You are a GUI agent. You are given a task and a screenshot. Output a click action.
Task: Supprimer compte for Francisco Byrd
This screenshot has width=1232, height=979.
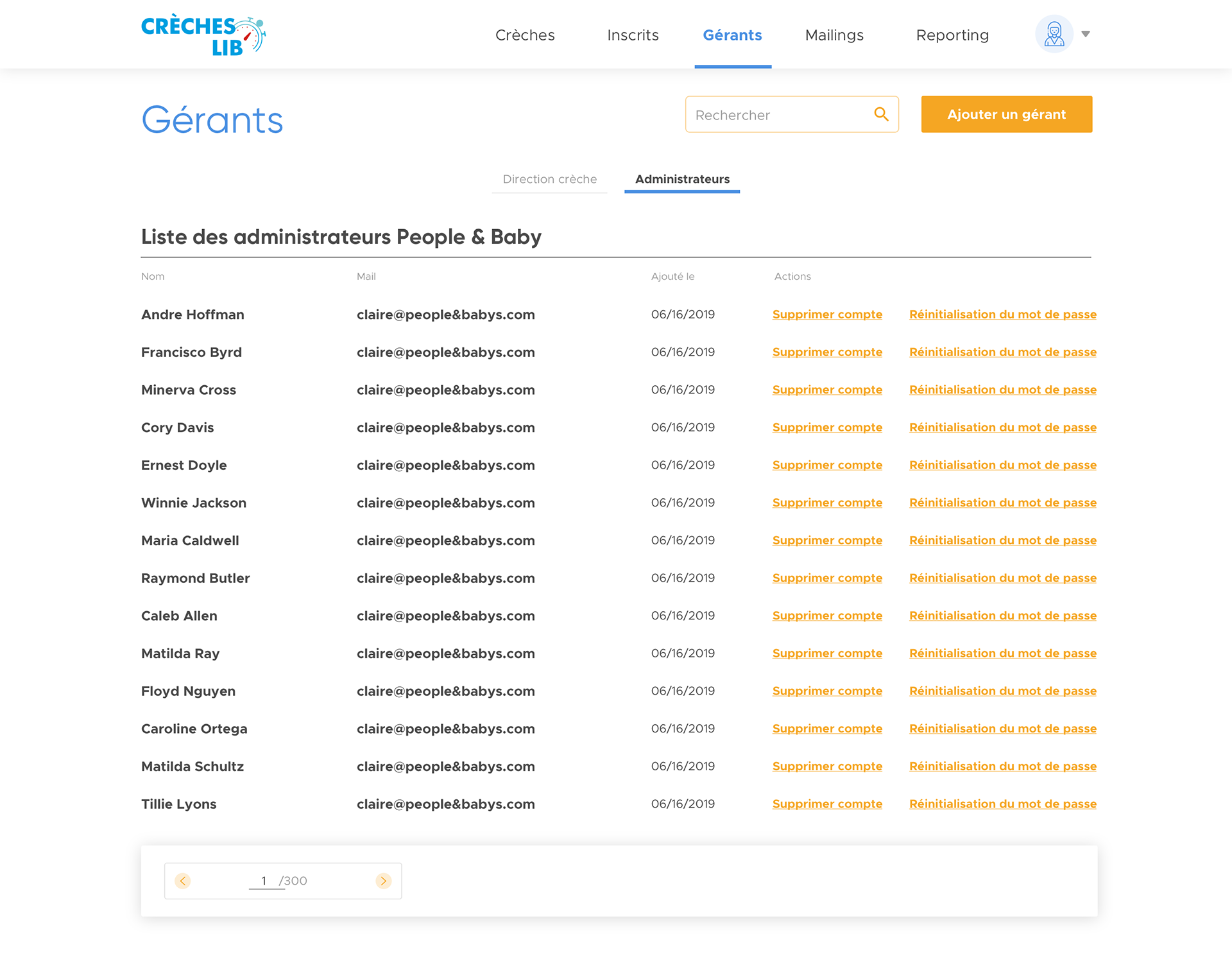827,352
